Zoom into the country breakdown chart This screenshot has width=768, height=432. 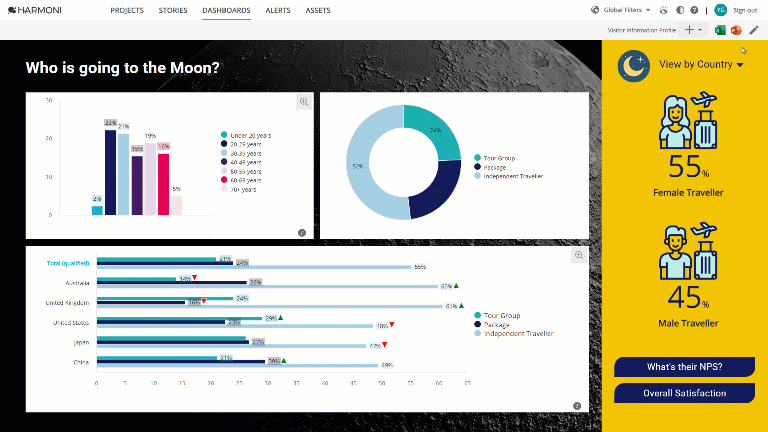579,255
